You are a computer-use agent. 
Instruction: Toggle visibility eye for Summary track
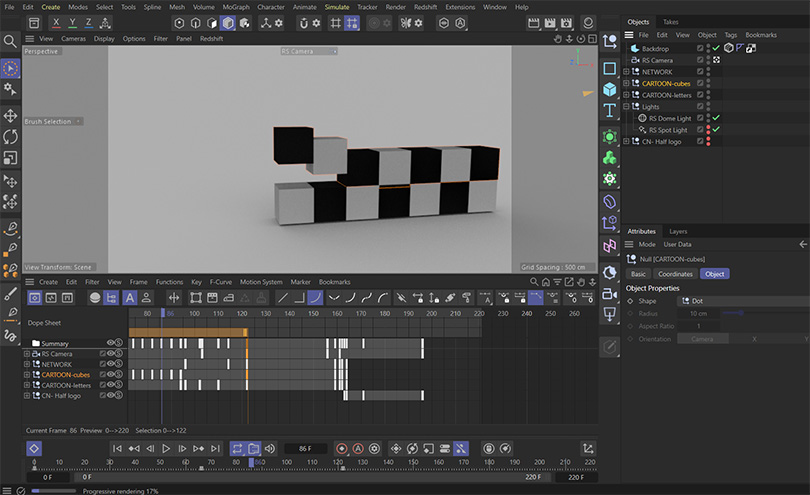[111, 343]
